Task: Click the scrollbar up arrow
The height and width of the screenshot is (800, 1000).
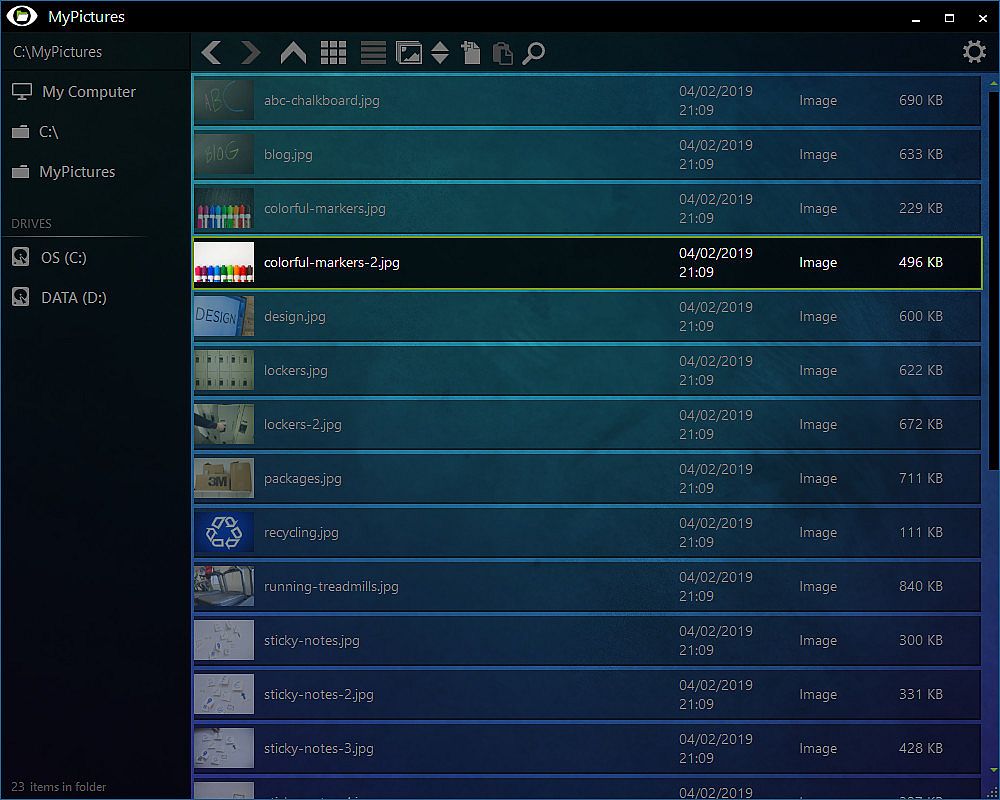Action: coord(994,84)
